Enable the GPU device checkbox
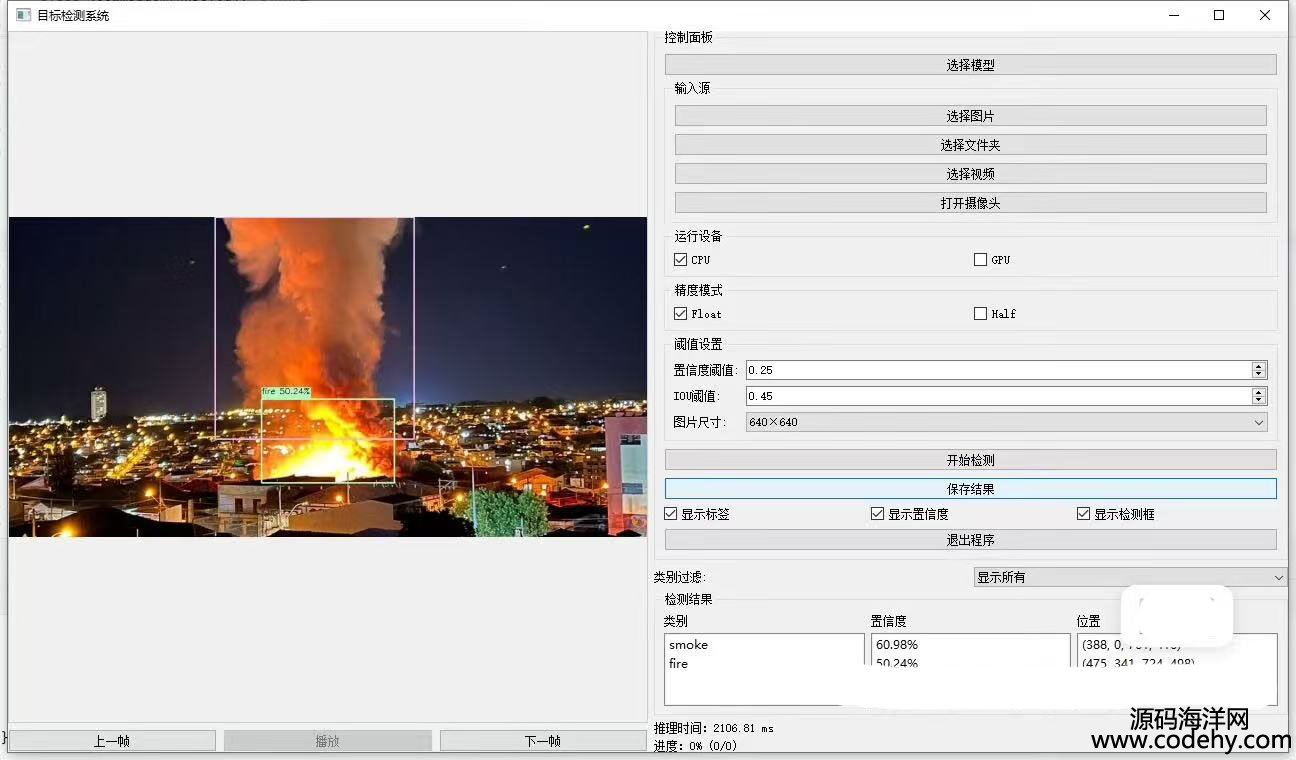The image size is (1296, 760). click(980, 260)
